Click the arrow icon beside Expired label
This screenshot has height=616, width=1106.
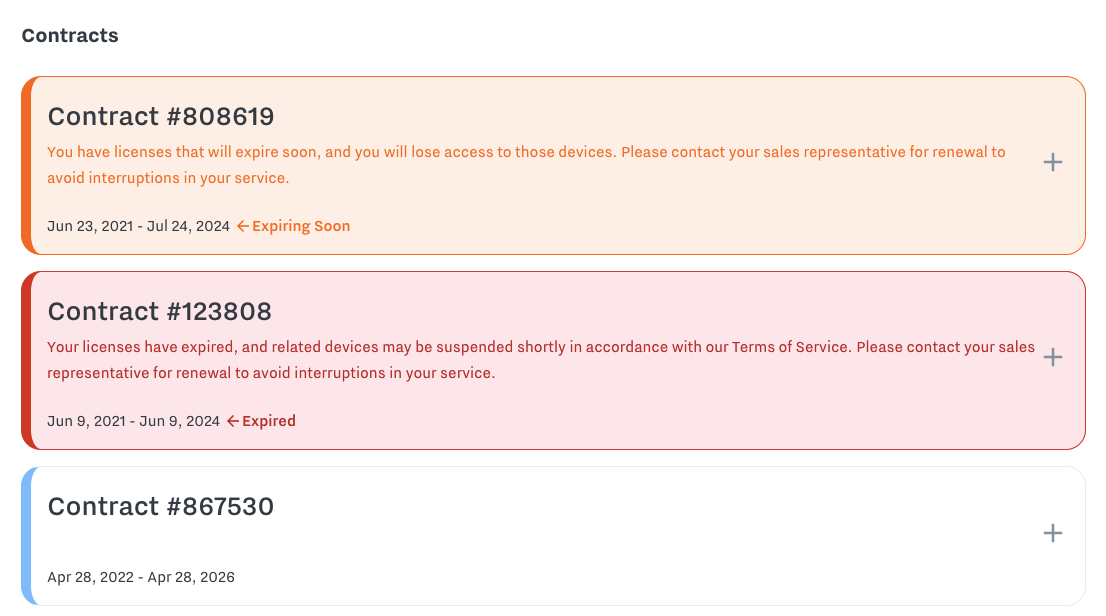233,421
